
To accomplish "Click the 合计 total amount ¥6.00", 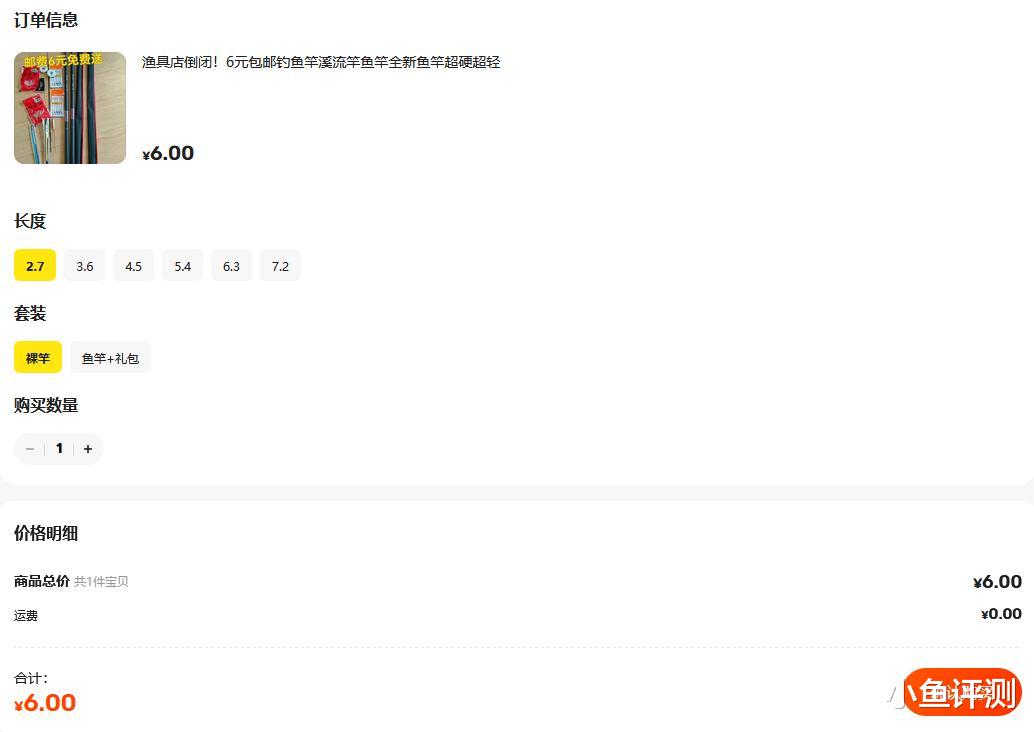I will click(45, 702).
